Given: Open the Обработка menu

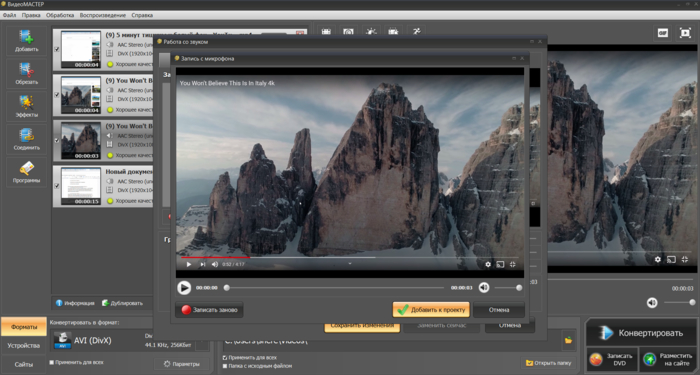Looking at the screenshot, I should click(60, 15).
